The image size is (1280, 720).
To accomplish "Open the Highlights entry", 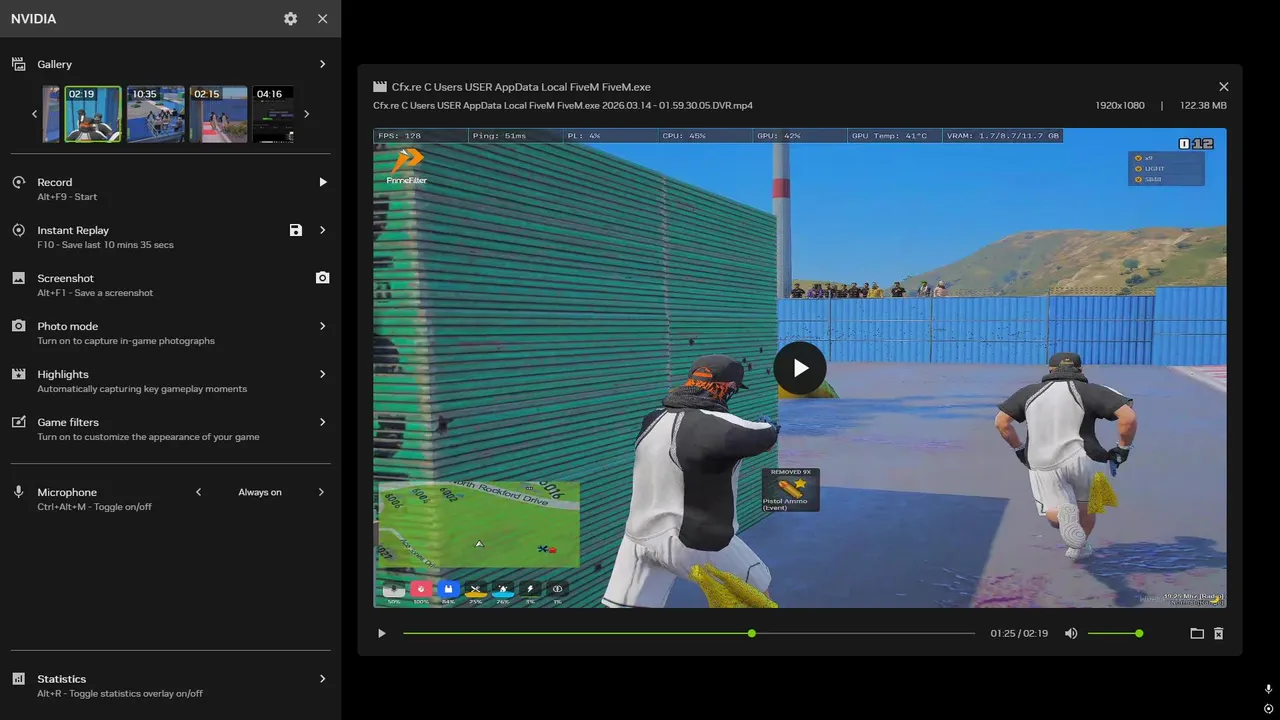I will [x=170, y=381].
